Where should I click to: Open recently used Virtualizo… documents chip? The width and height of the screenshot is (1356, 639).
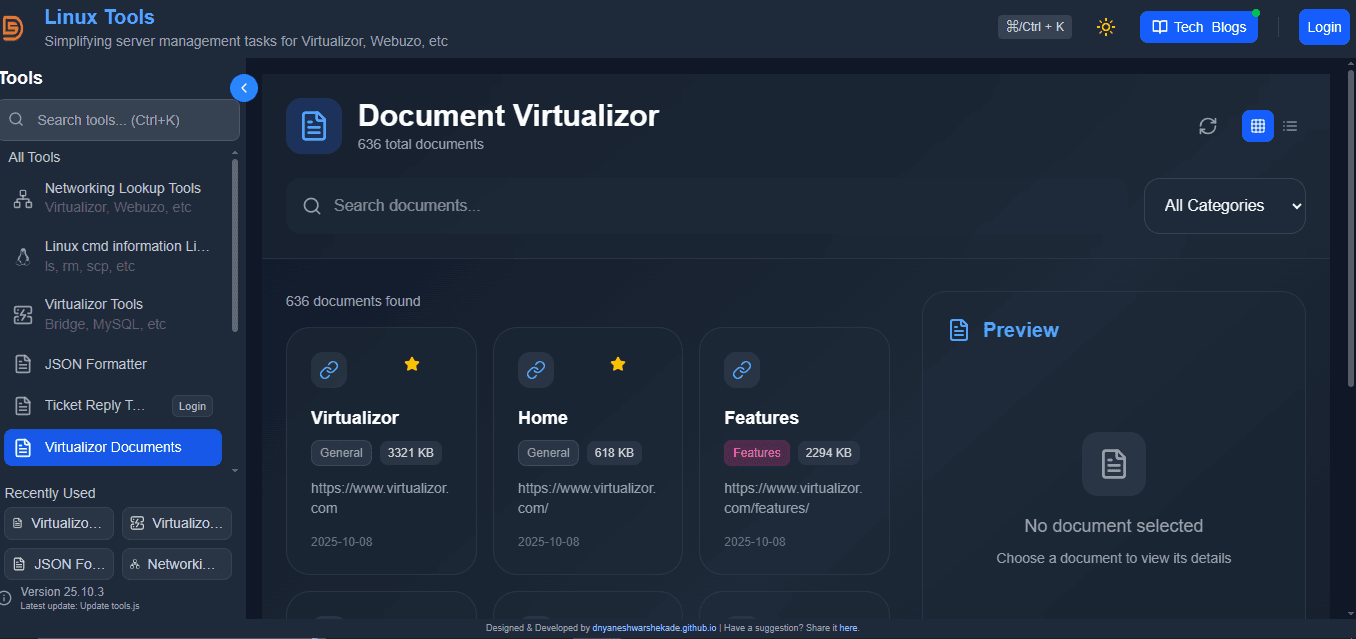click(59, 523)
